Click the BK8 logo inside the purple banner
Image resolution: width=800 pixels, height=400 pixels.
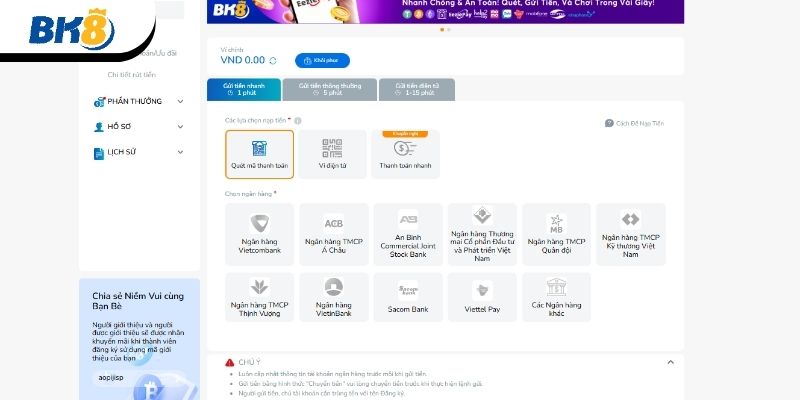coord(231,10)
